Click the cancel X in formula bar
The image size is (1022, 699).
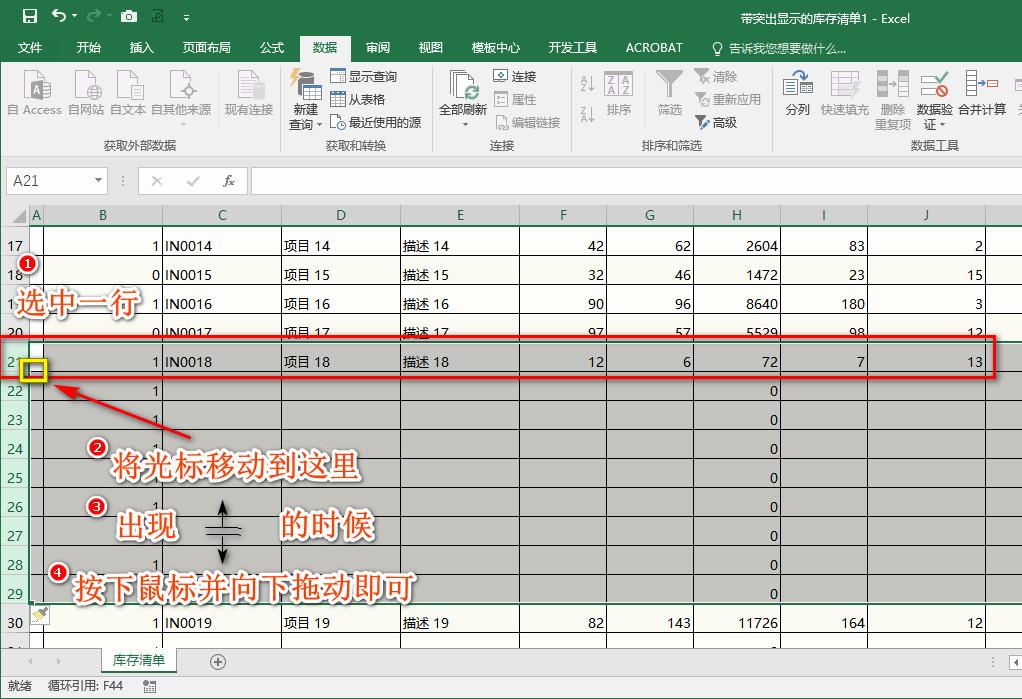[x=156, y=181]
